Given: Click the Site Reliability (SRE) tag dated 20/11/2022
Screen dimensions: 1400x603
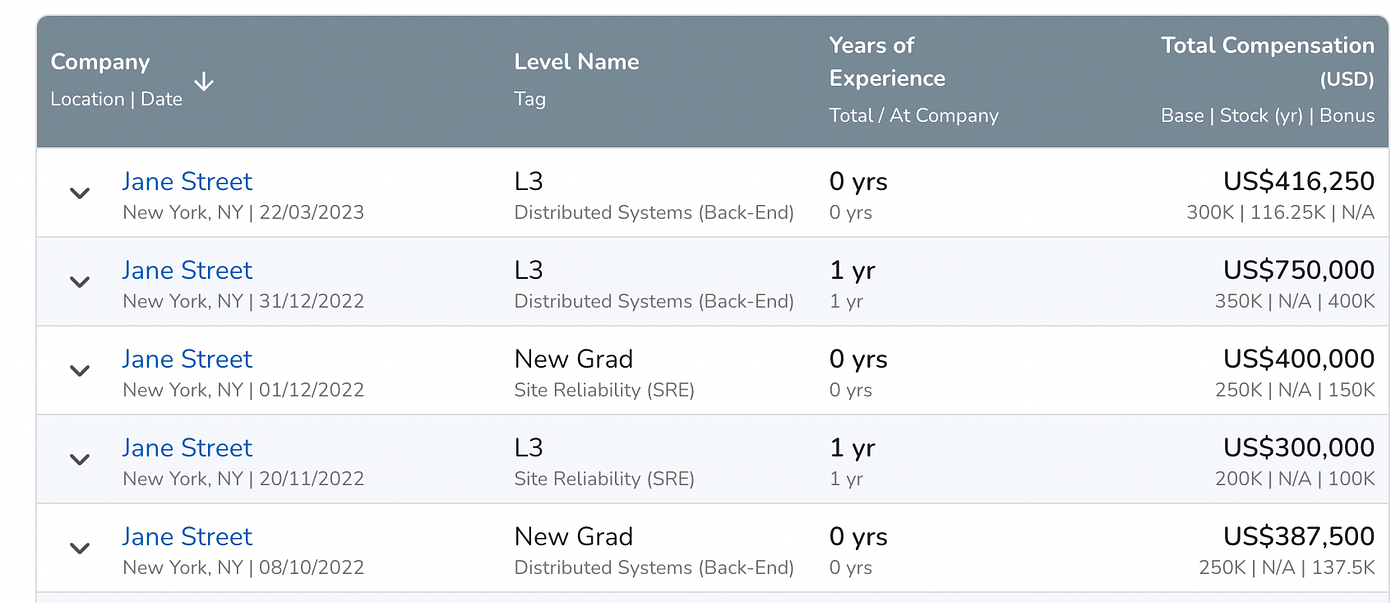Looking at the screenshot, I should point(604,478).
